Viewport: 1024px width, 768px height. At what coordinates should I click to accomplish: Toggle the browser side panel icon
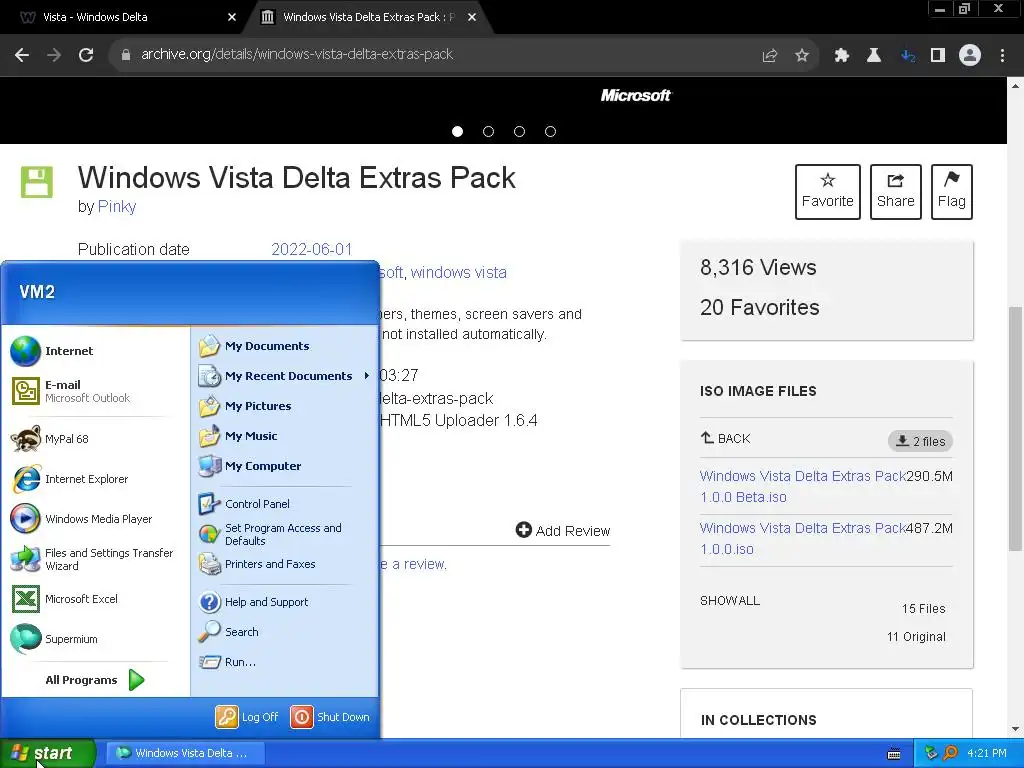coord(938,56)
